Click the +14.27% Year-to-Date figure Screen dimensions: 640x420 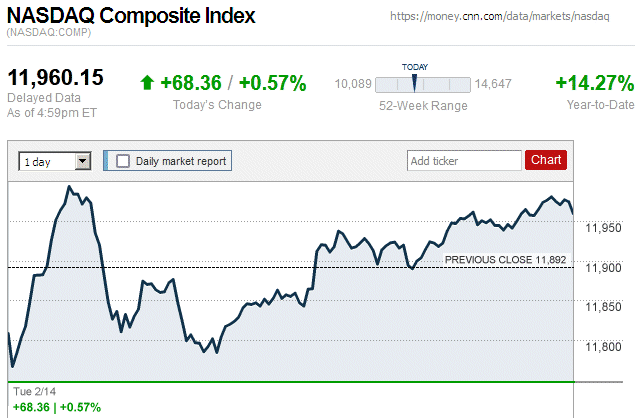tap(595, 83)
